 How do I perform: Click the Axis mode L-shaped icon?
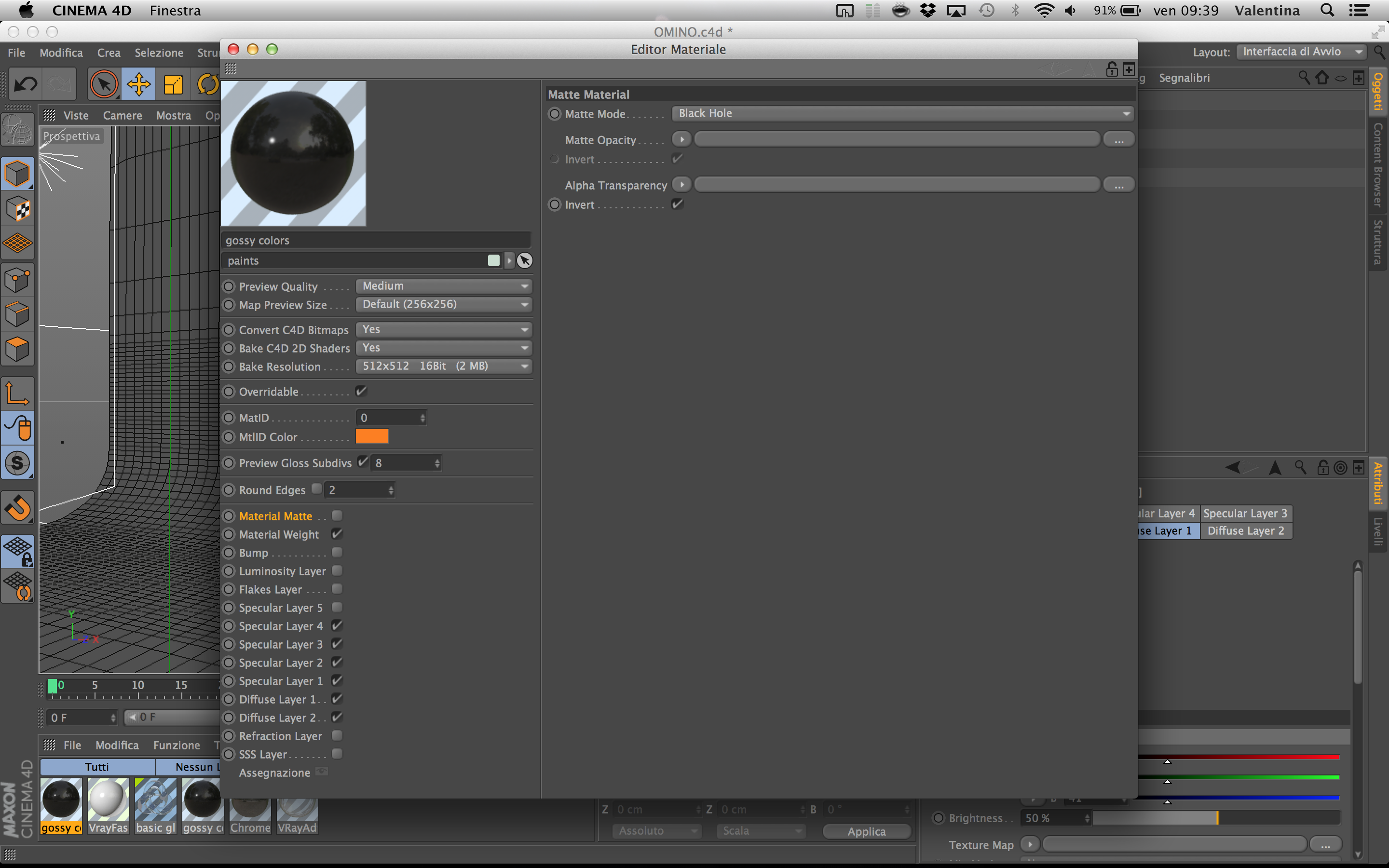[17, 394]
